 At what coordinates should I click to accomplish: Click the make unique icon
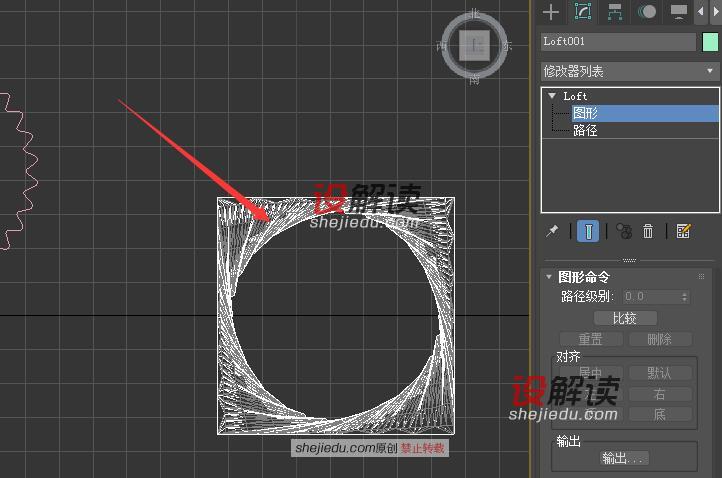pos(623,231)
